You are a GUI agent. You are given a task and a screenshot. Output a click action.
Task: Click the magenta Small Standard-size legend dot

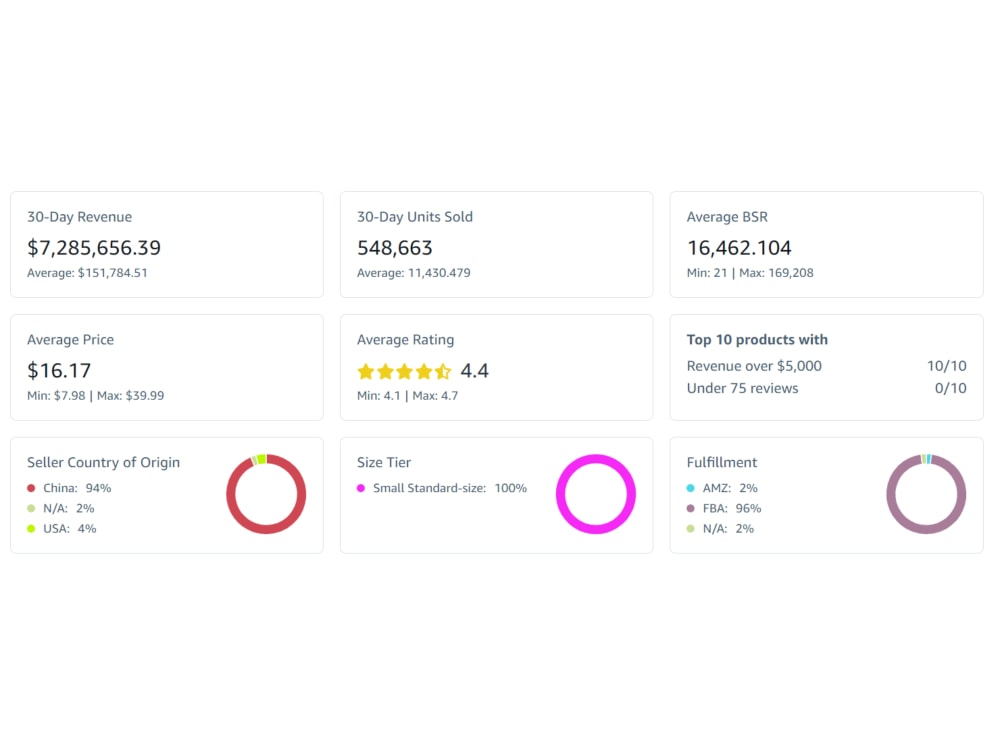[x=361, y=489]
